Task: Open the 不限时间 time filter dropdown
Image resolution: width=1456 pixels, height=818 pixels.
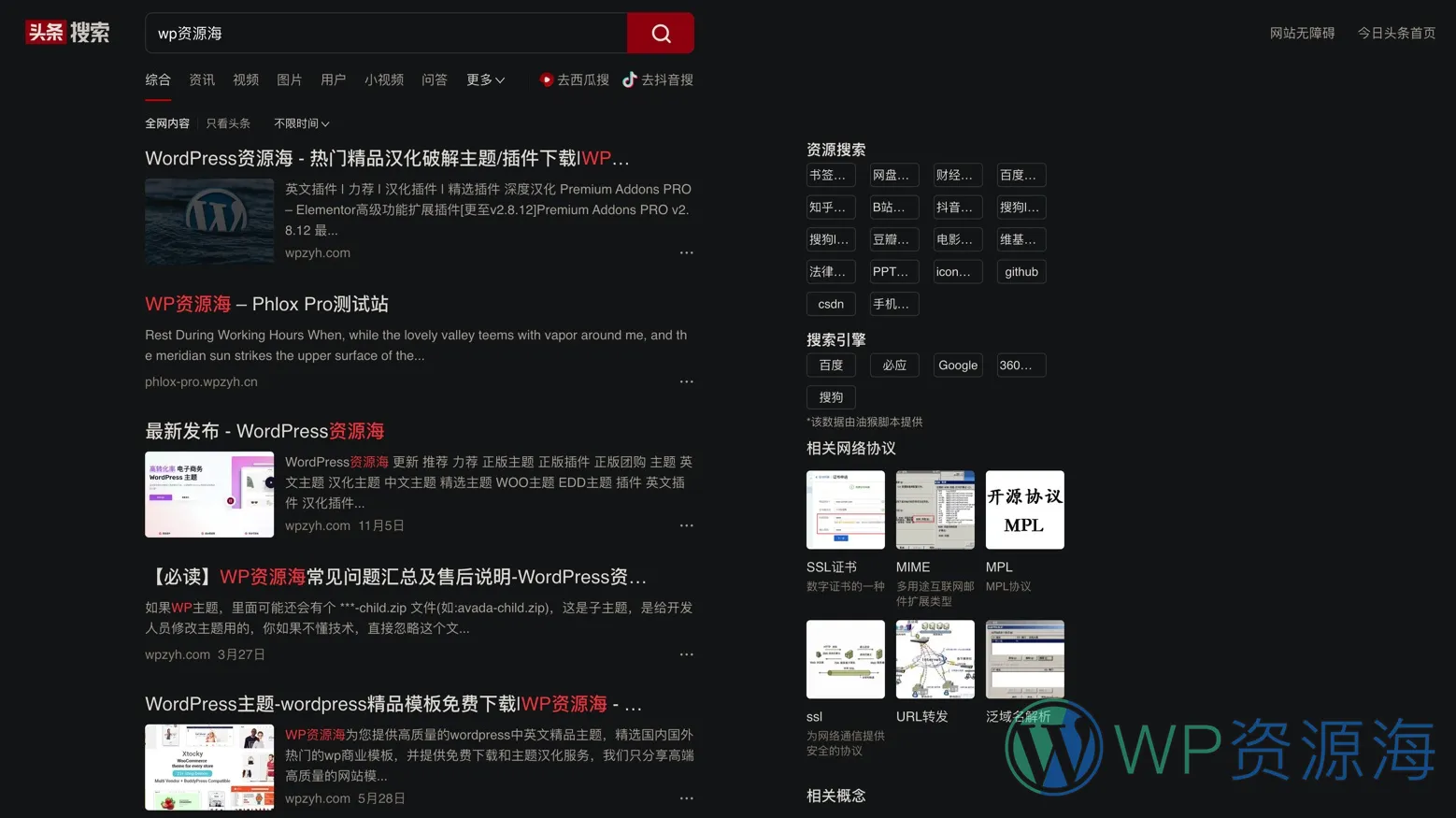Action: pos(302,123)
